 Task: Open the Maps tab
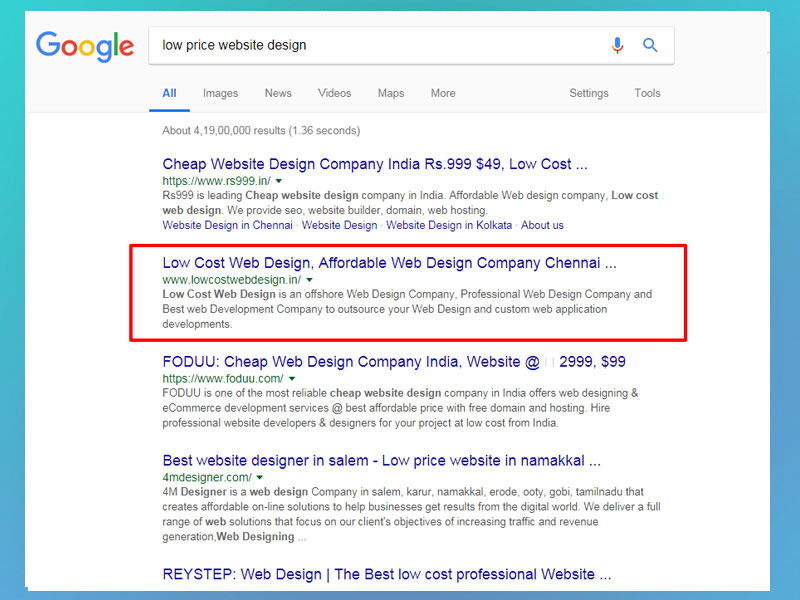click(391, 93)
